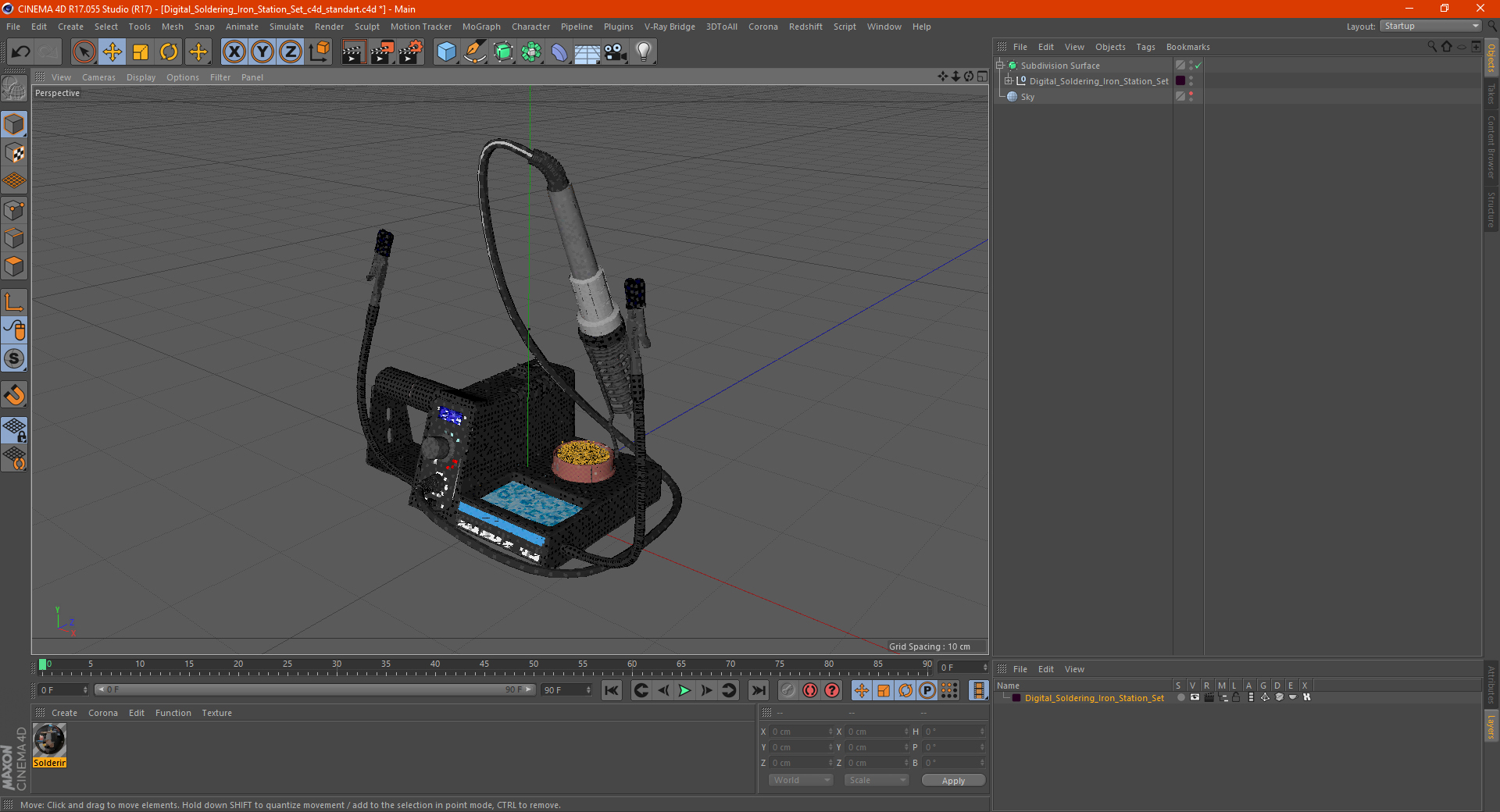The height and width of the screenshot is (812, 1500).
Task: Open the Simulate menu
Action: (x=287, y=27)
